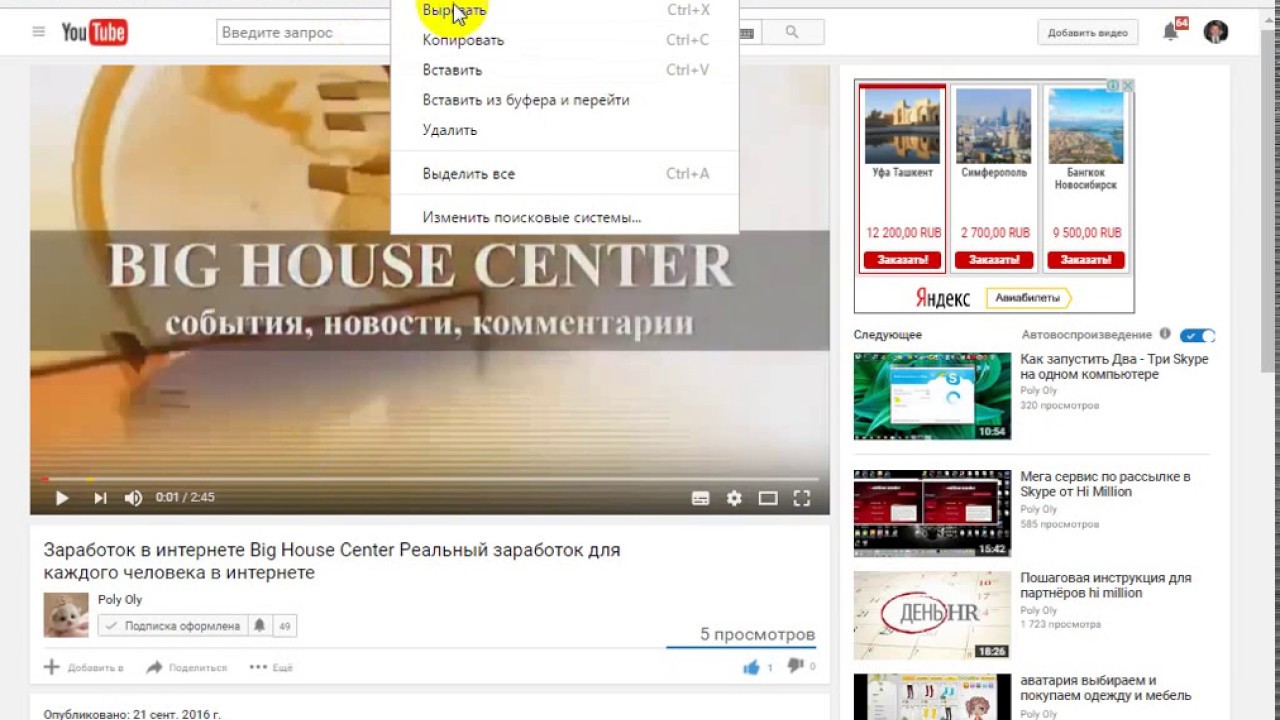Image resolution: width=1280 pixels, height=720 pixels.
Task: Open Изменить поисковые системы option
Action: (565, 217)
